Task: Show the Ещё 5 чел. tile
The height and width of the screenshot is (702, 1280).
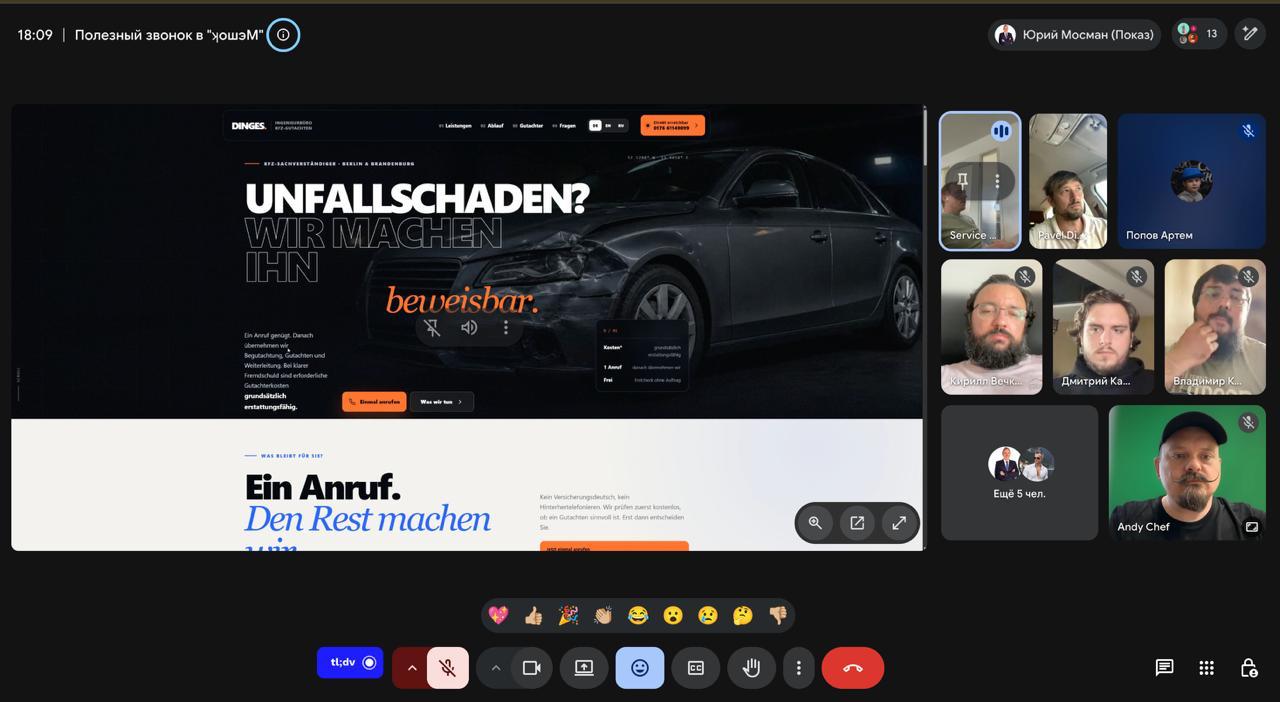Action: point(1020,472)
